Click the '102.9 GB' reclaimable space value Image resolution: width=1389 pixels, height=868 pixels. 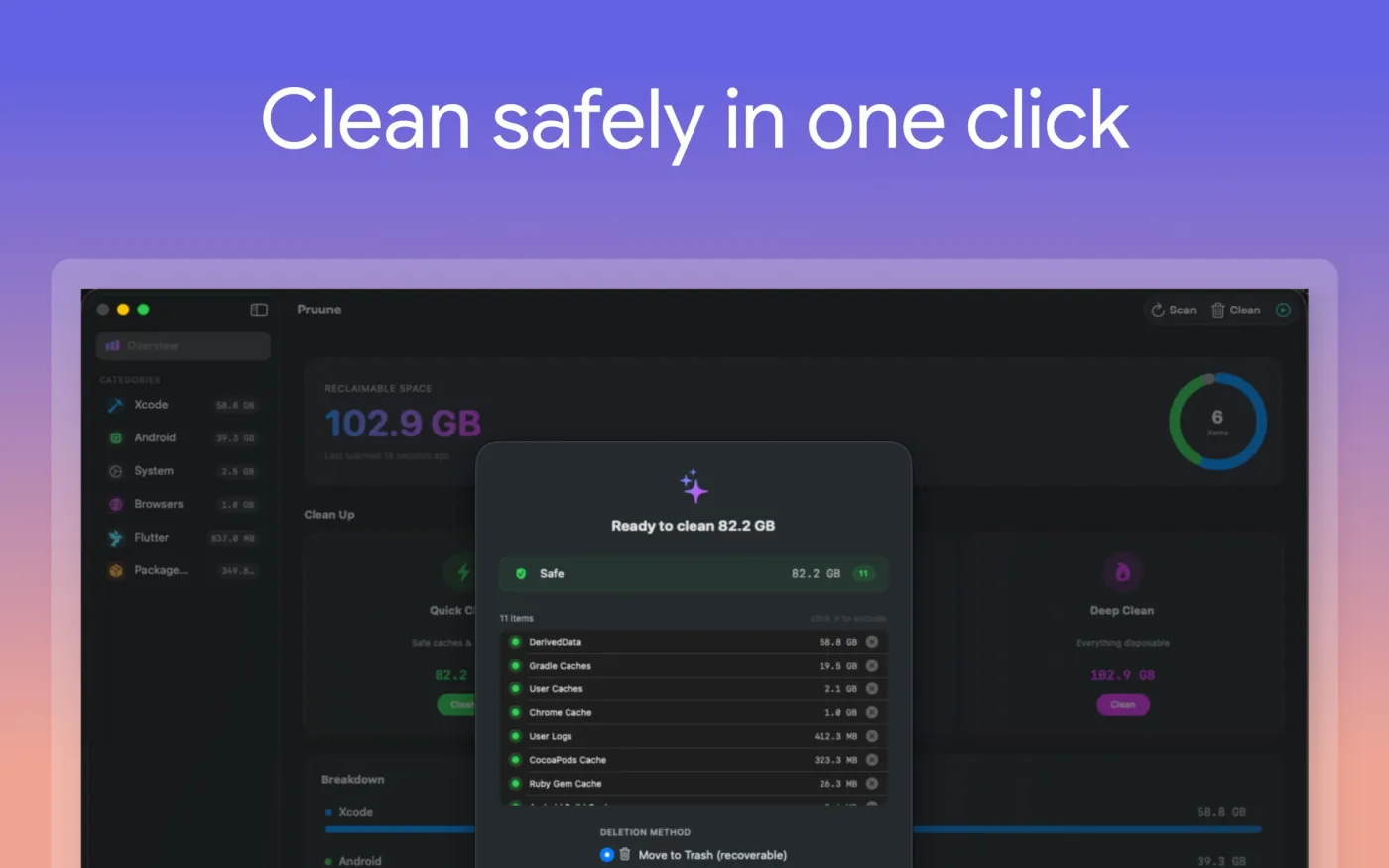(403, 424)
